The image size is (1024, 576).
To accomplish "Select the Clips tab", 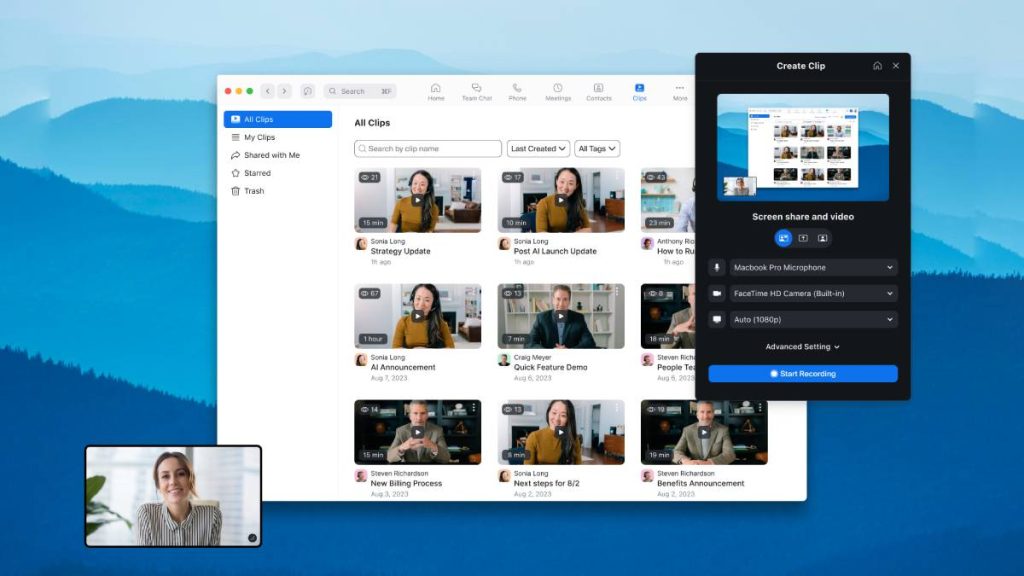I will pyautogui.click(x=639, y=92).
